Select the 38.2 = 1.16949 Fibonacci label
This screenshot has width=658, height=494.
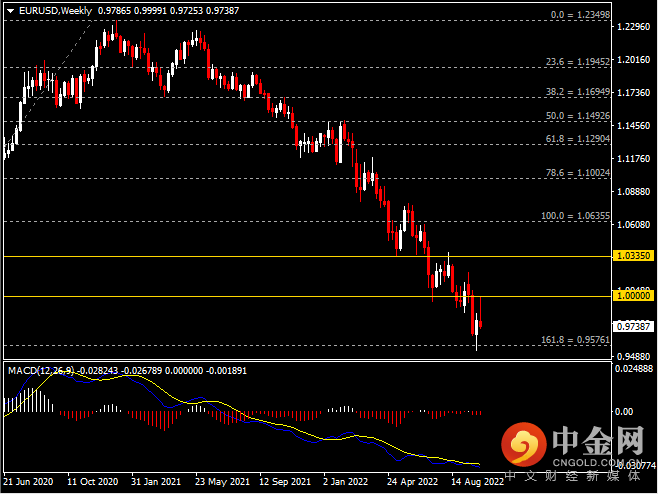tap(578, 91)
